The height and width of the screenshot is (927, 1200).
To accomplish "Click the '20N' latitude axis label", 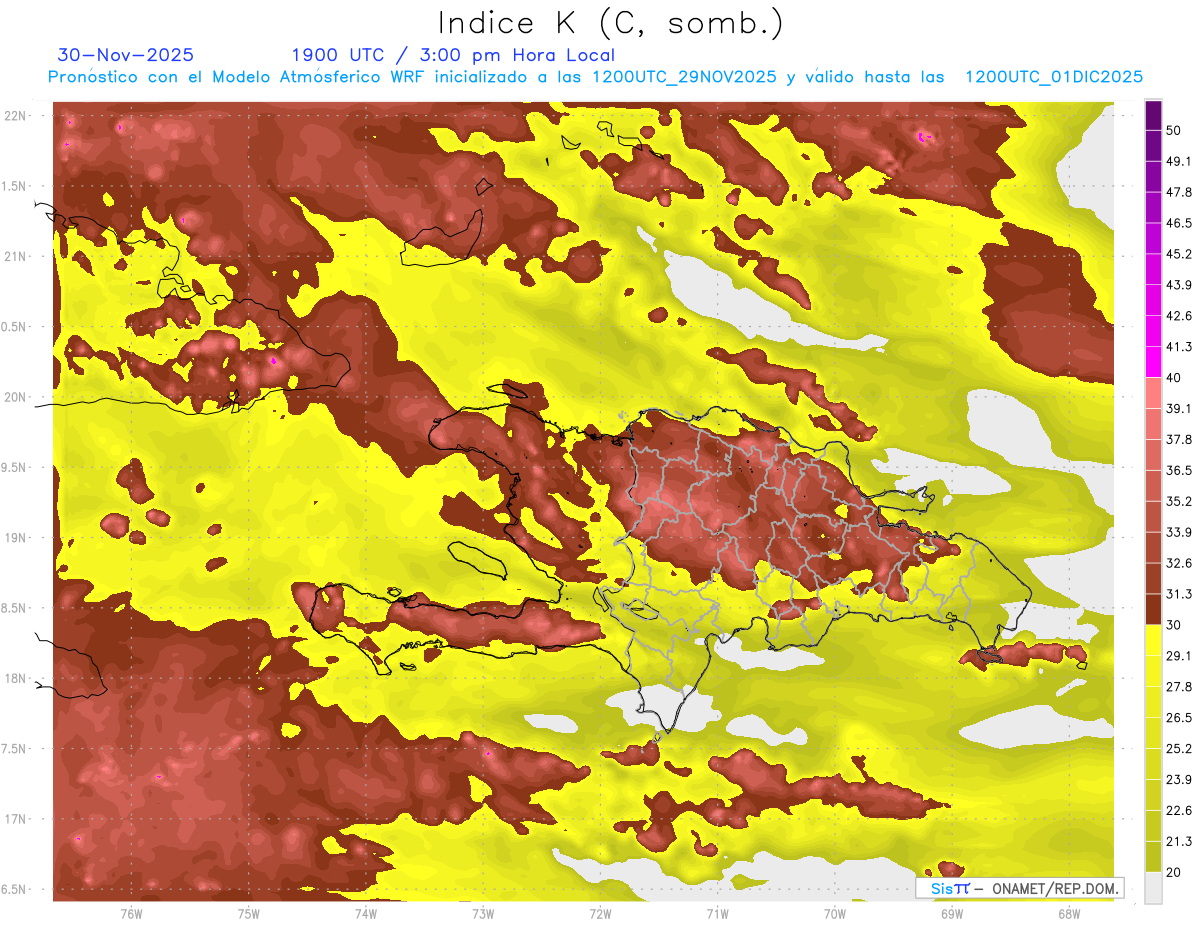I will coord(16,398).
